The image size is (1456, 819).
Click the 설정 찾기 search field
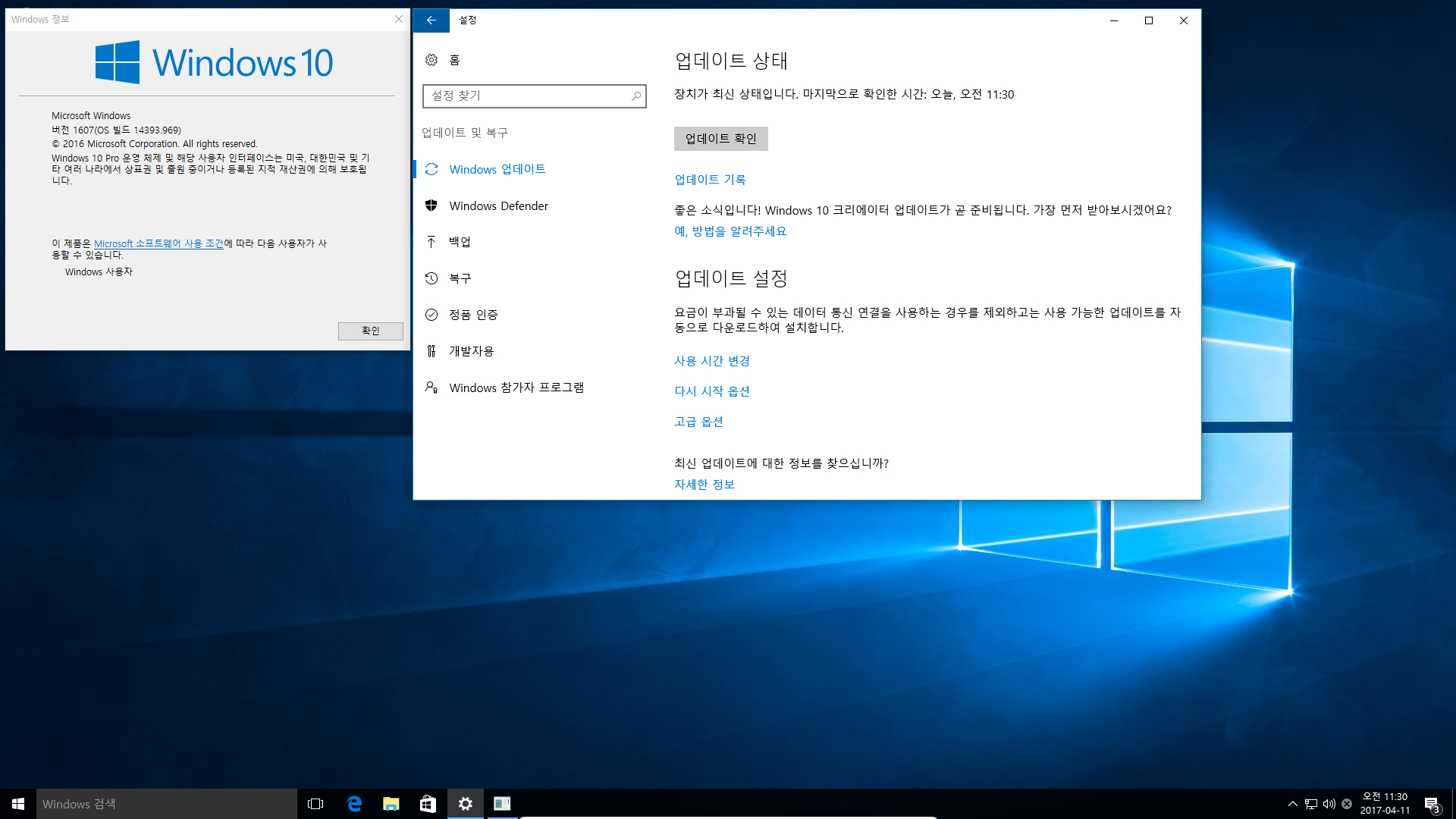pyautogui.click(x=534, y=96)
